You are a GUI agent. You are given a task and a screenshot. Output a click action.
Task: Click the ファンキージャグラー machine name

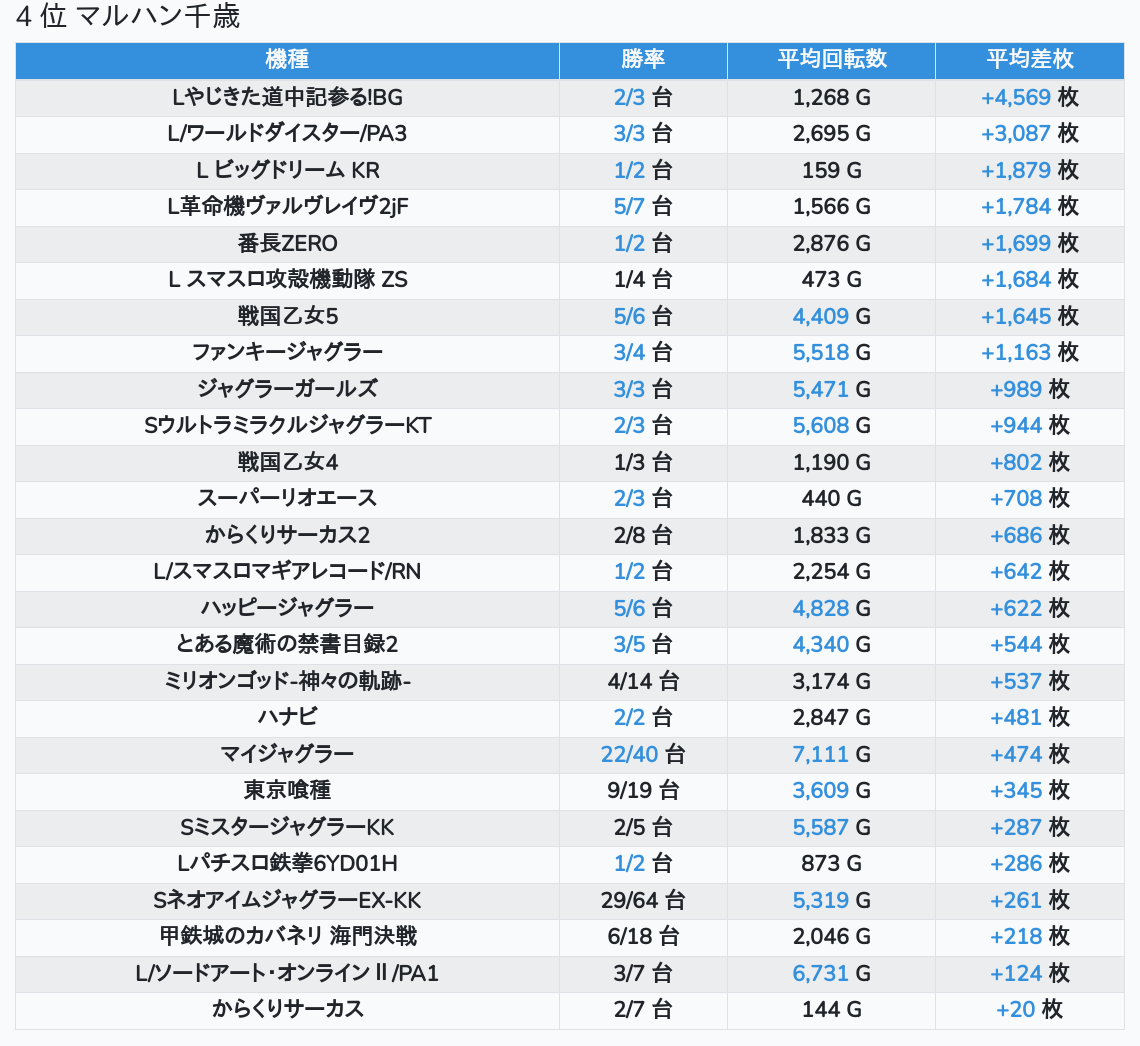coord(287,353)
